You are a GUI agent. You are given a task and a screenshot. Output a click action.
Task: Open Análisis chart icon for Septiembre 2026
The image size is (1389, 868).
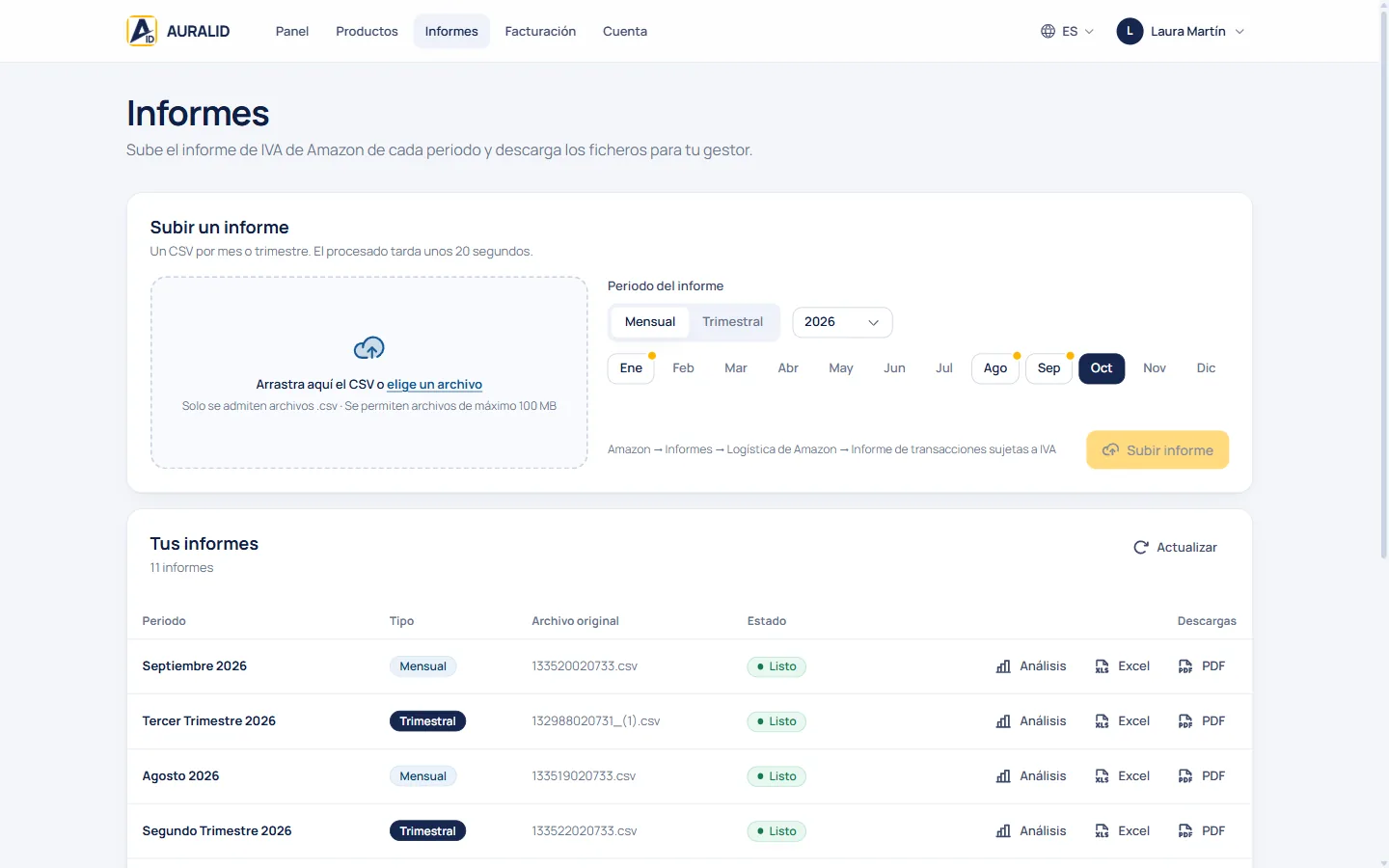(1003, 666)
